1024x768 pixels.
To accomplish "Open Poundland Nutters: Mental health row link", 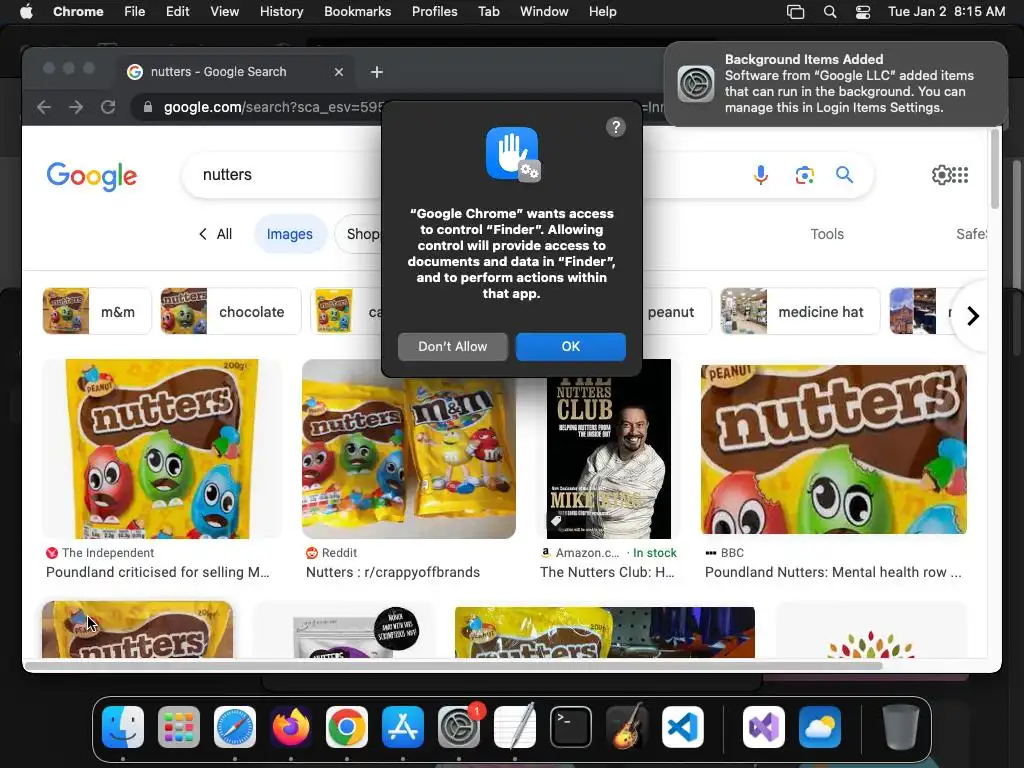I will click(x=833, y=572).
